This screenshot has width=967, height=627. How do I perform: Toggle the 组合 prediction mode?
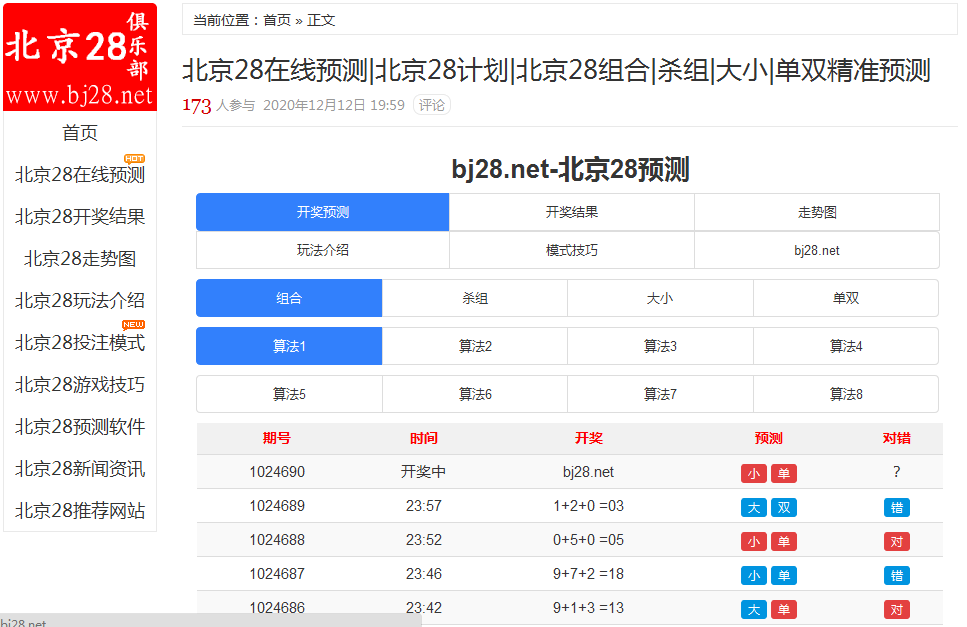289,297
